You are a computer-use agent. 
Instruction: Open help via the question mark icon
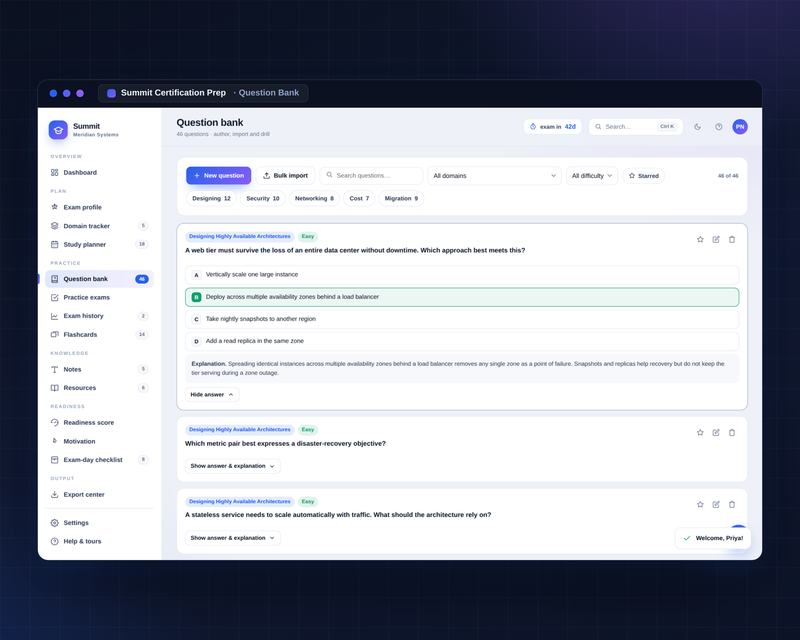(x=718, y=127)
